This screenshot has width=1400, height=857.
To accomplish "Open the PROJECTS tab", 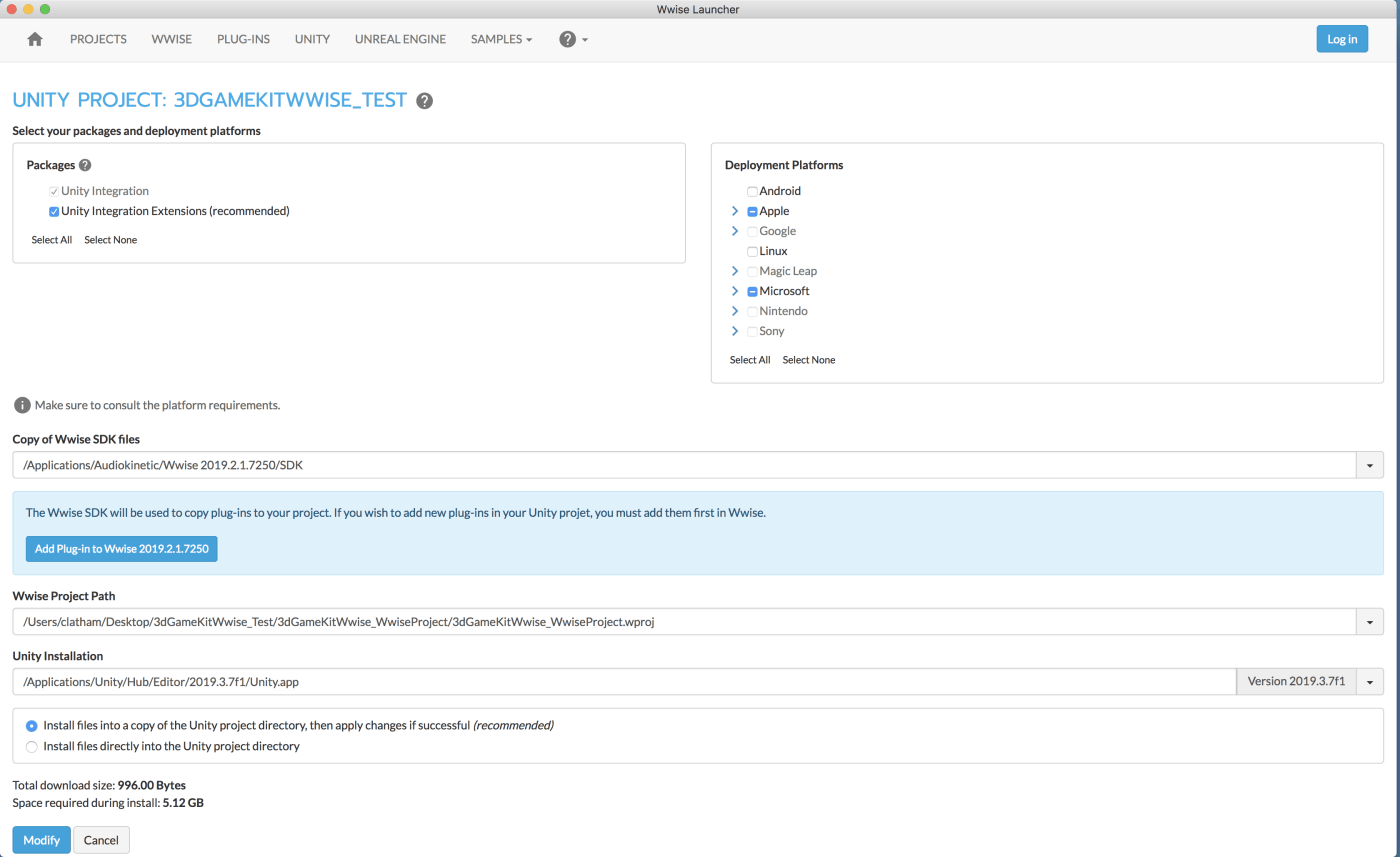I will click(x=98, y=39).
